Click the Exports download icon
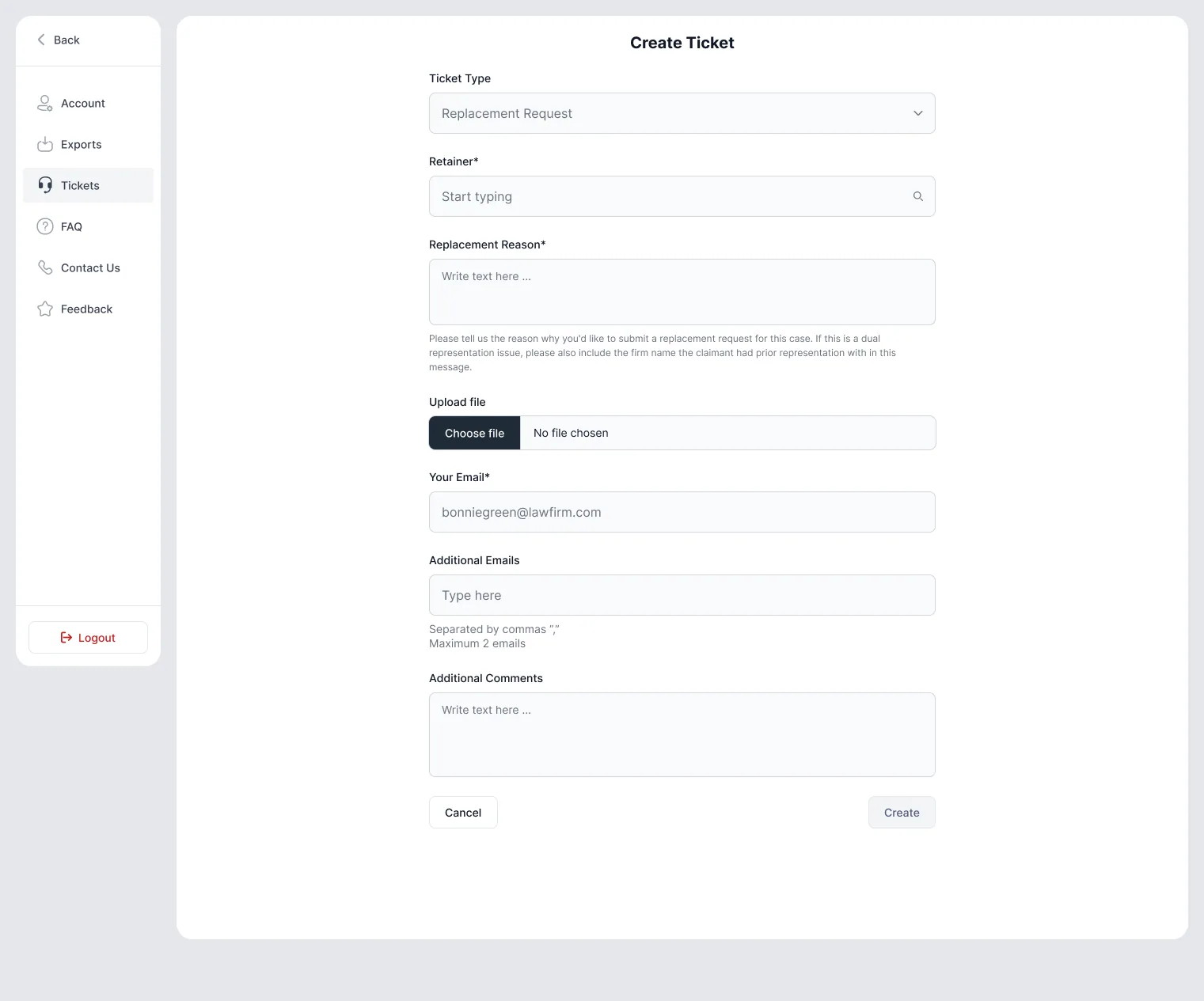Viewport: 1204px width, 1001px height. coord(45,145)
